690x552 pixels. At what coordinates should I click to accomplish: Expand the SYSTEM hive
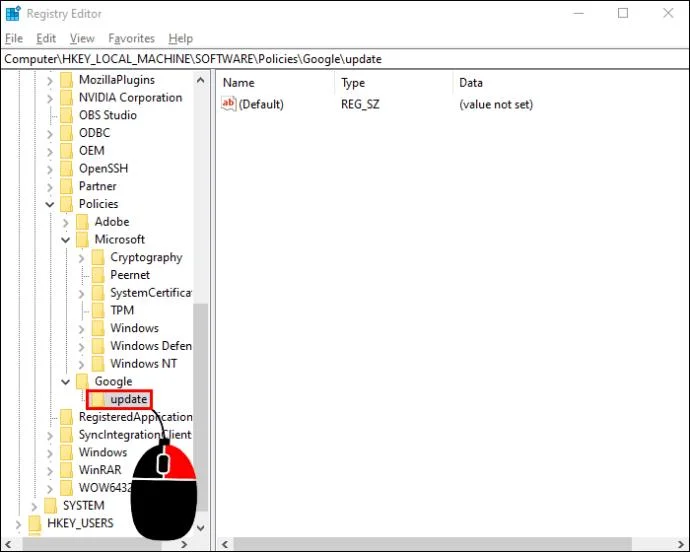point(34,507)
